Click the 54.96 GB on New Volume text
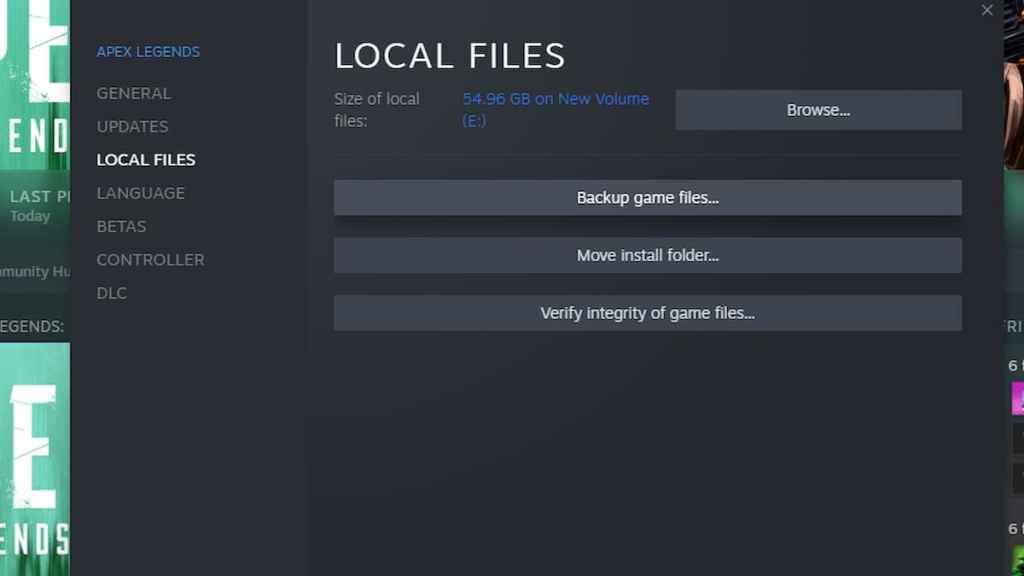The image size is (1024, 576). (x=556, y=110)
